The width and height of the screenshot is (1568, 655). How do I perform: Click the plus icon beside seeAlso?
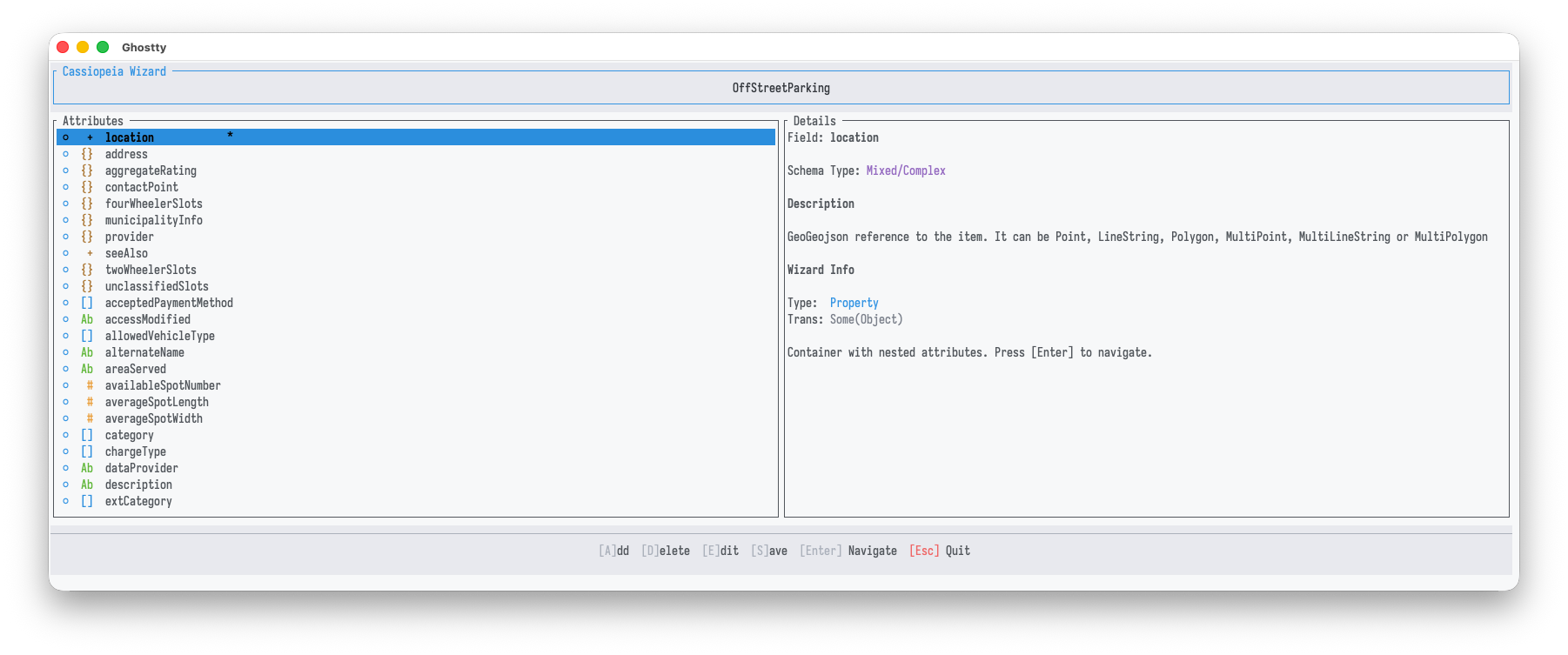pyautogui.click(x=90, y=253)
